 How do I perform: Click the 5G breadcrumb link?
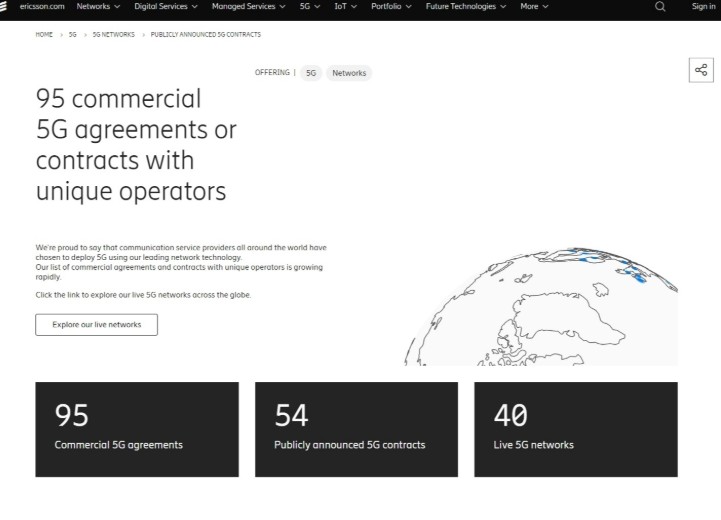(73, 34)
